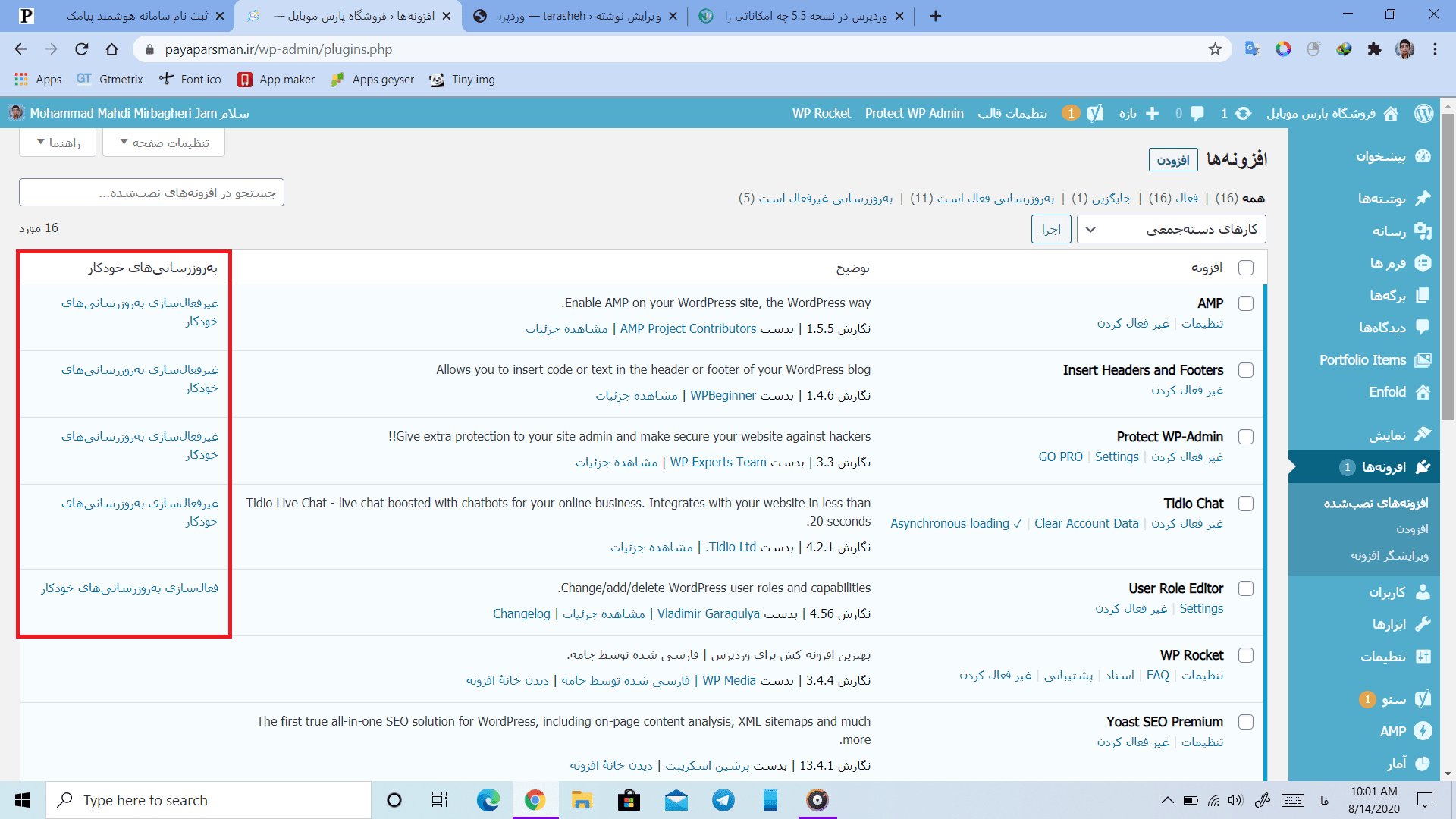Click the اجرا apply button
Screen dimensions: 1456x819
tap(1051, 229)
